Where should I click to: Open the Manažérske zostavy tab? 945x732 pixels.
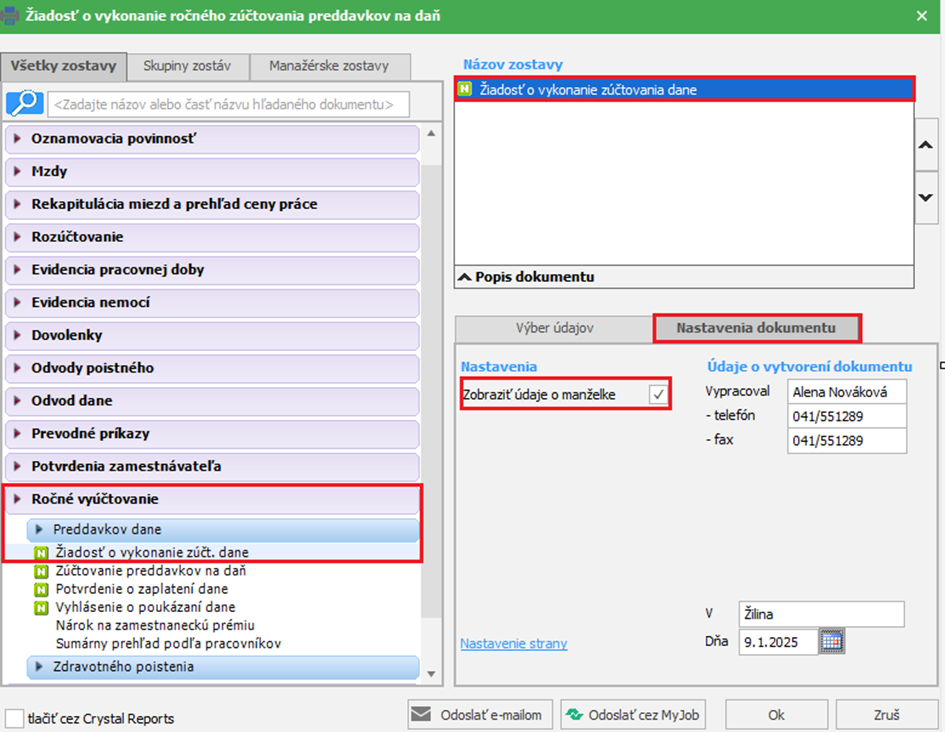point(328,67)
